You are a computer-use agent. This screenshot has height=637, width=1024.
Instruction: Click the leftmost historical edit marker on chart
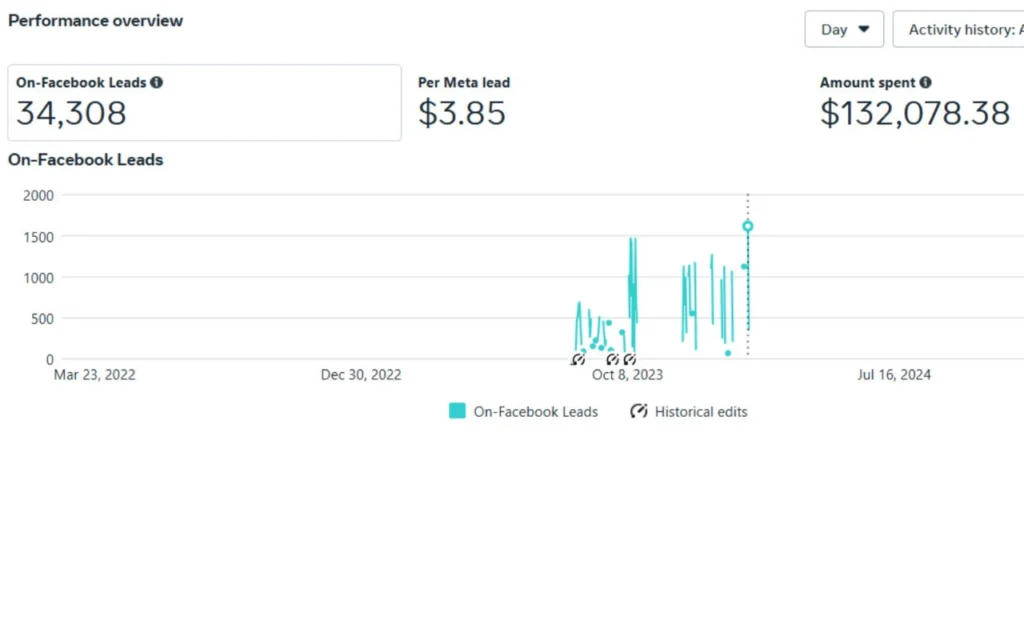pos(578,359)
